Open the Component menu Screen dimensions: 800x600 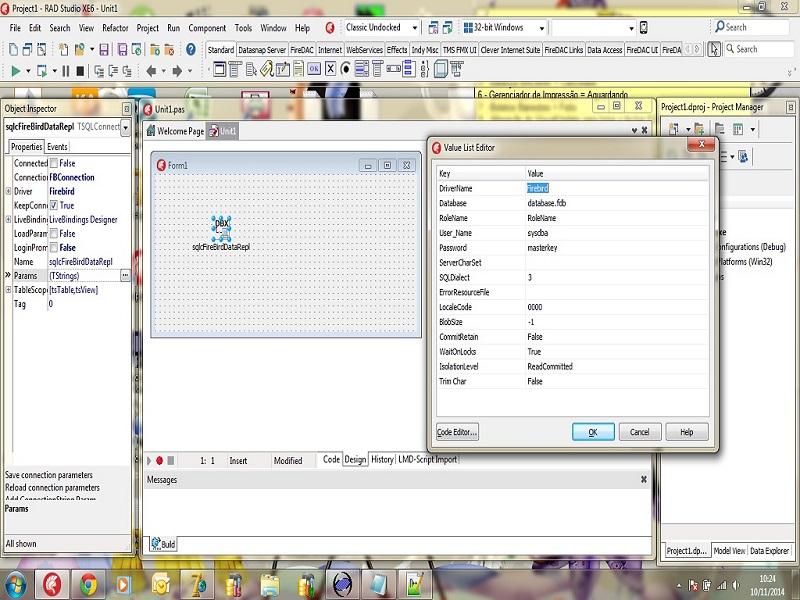(207, 28)
